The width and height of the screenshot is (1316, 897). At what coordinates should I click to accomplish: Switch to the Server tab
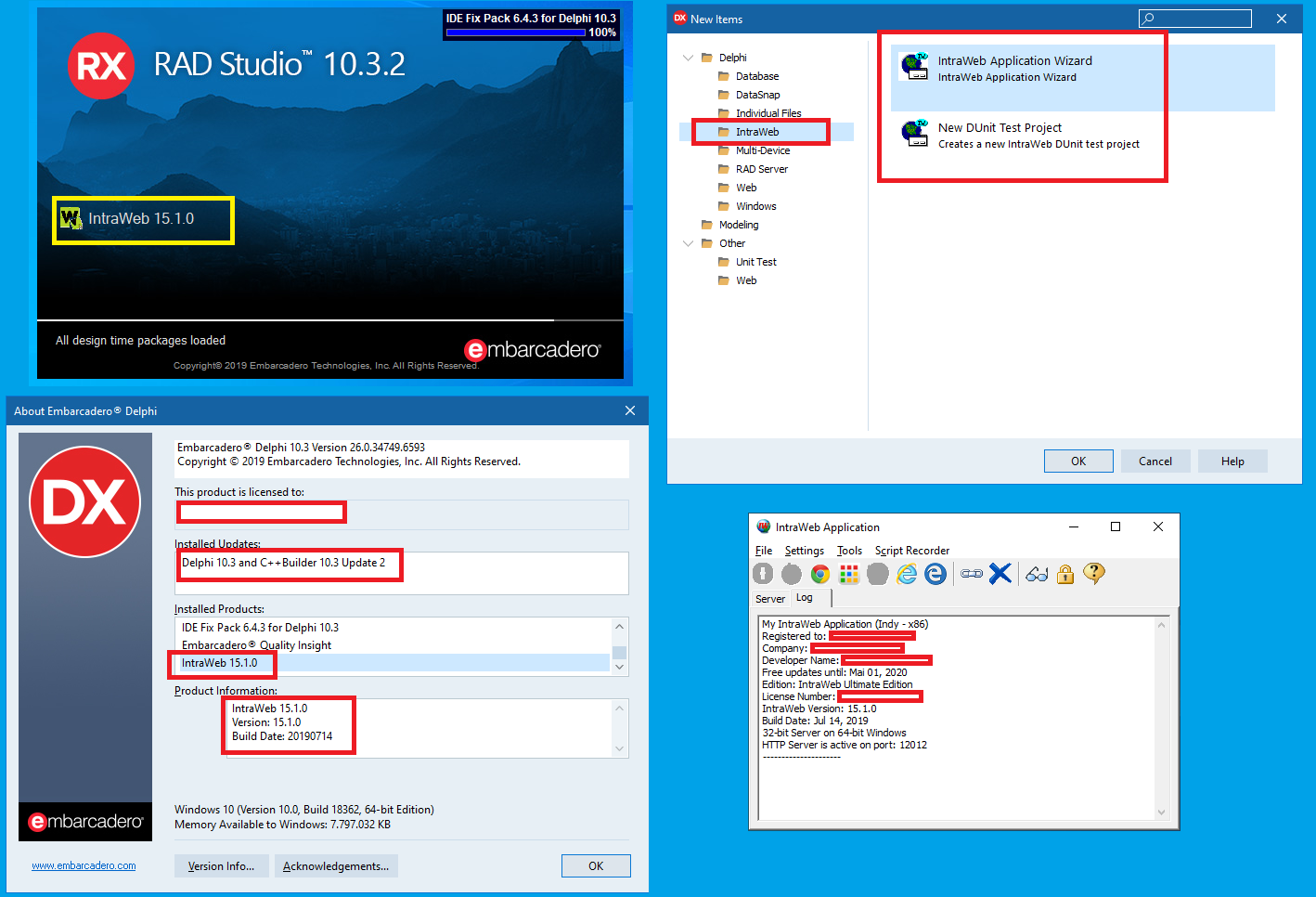769,599
